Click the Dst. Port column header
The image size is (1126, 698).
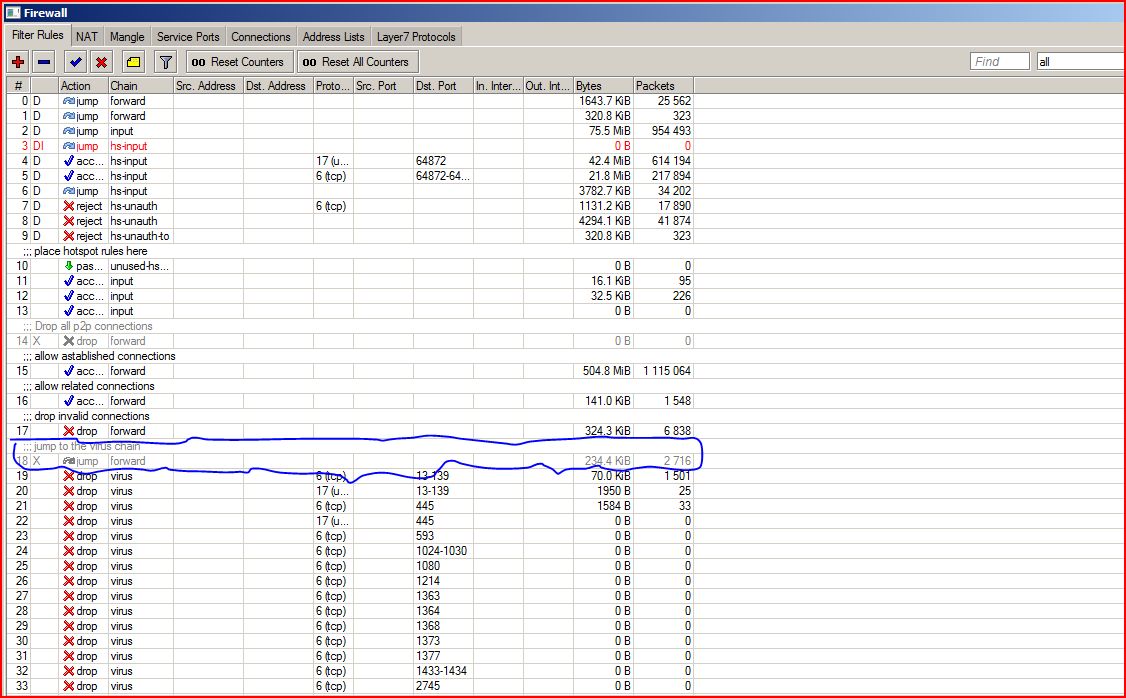(443, 85)
